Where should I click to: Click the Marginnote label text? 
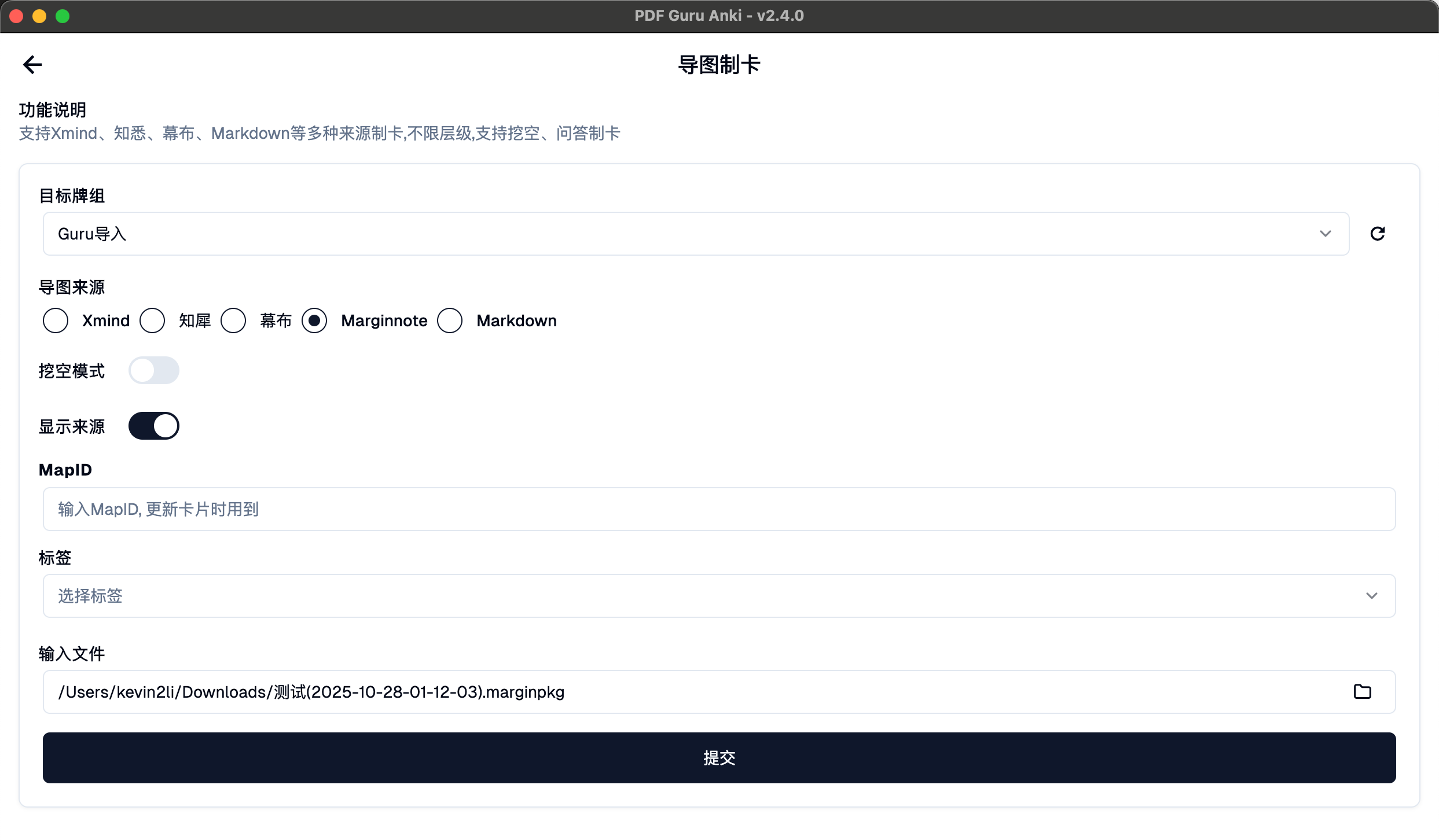point(384,320)
